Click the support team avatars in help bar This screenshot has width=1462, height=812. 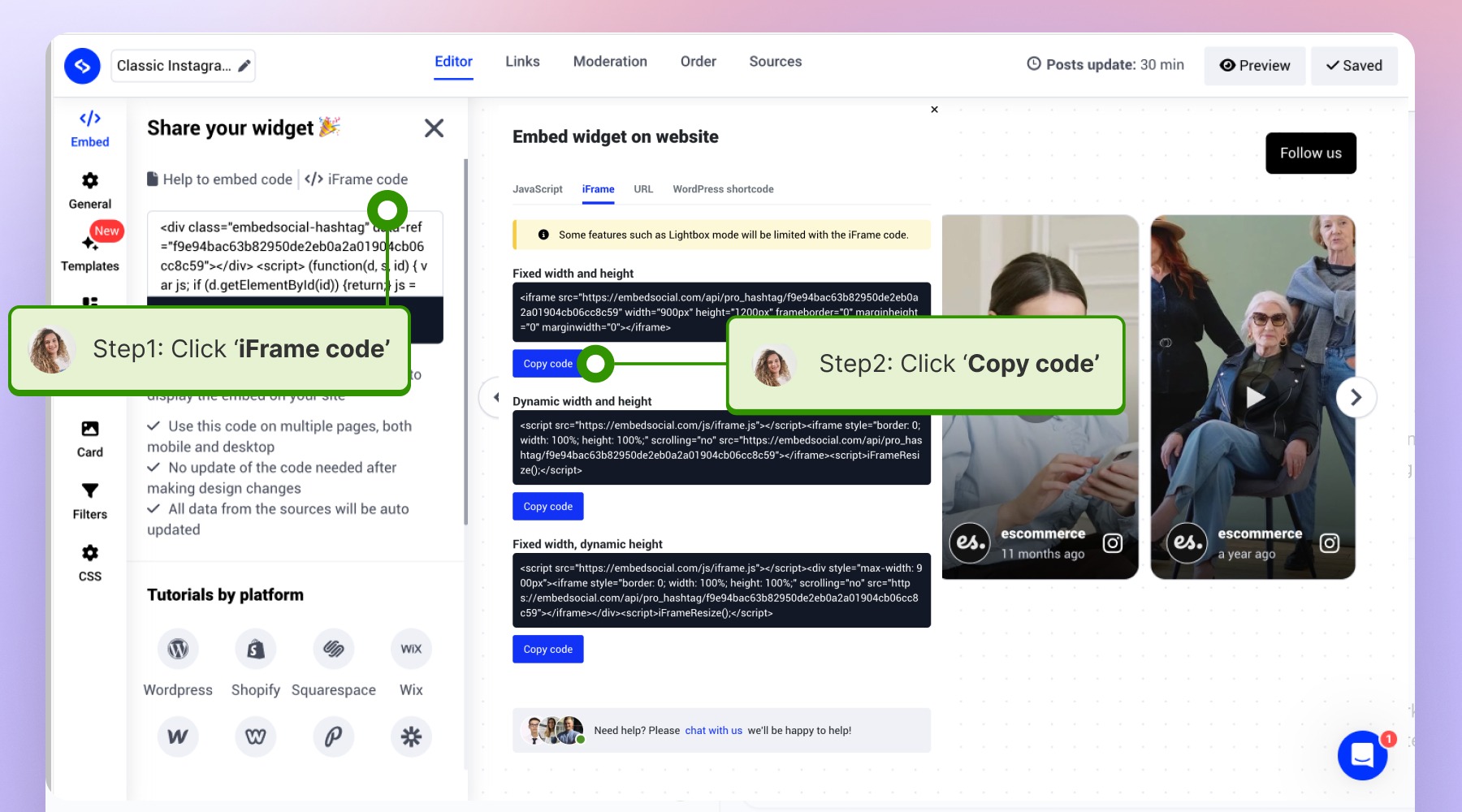coord(555,731)
